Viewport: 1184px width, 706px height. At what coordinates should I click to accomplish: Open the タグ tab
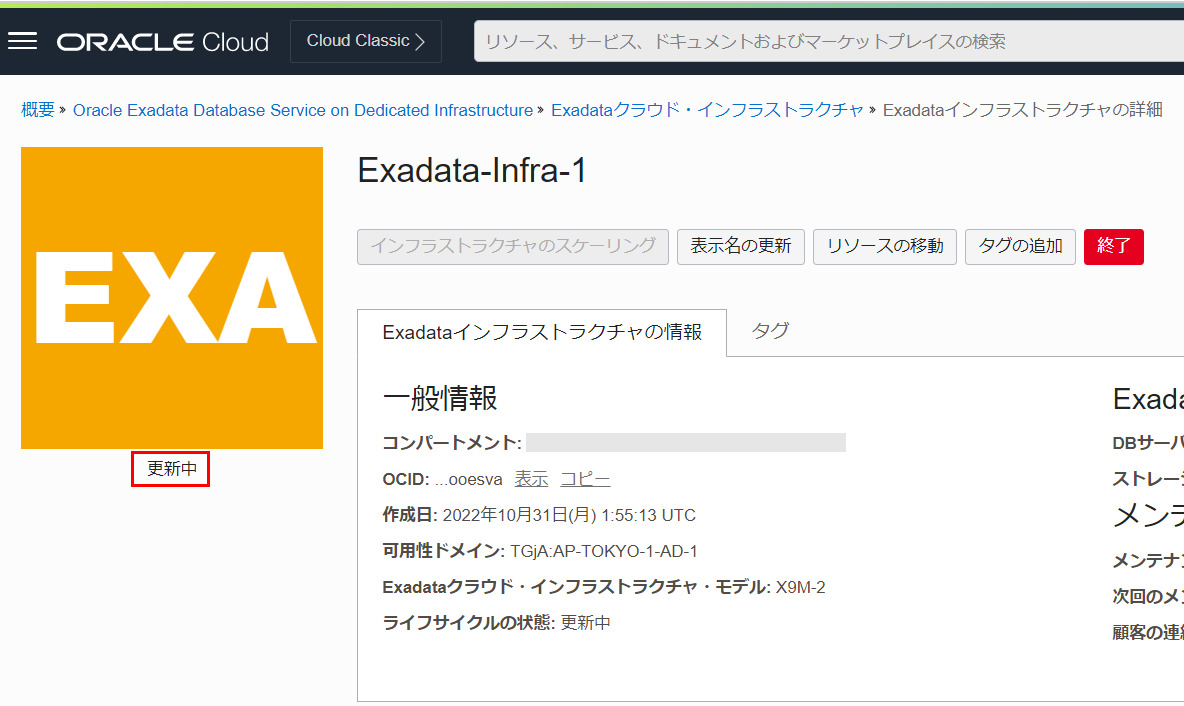pyautogui.click(x=770, y=331)
